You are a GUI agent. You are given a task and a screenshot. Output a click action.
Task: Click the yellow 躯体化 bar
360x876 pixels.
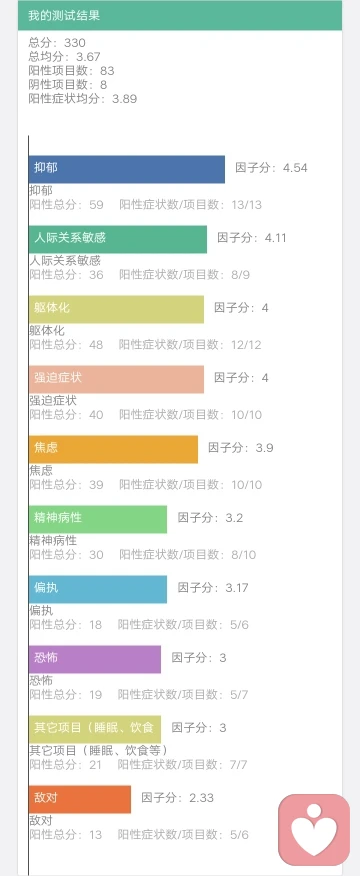coord(116,309)
